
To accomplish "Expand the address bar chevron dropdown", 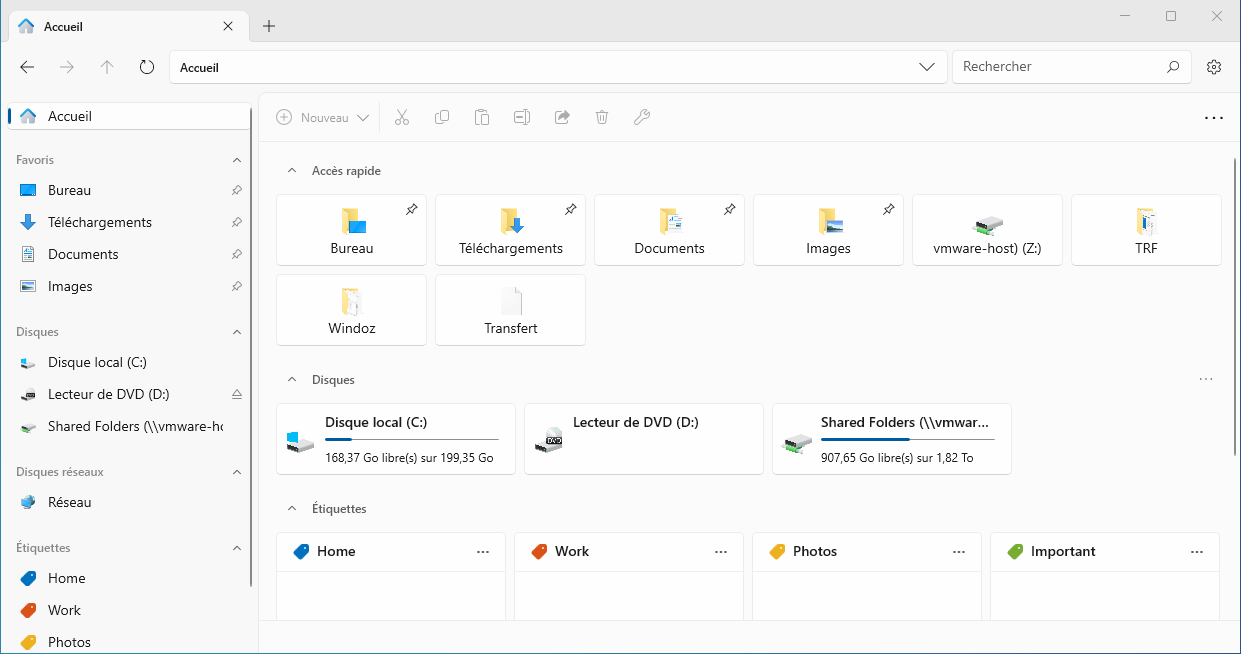I will (926, 67).
